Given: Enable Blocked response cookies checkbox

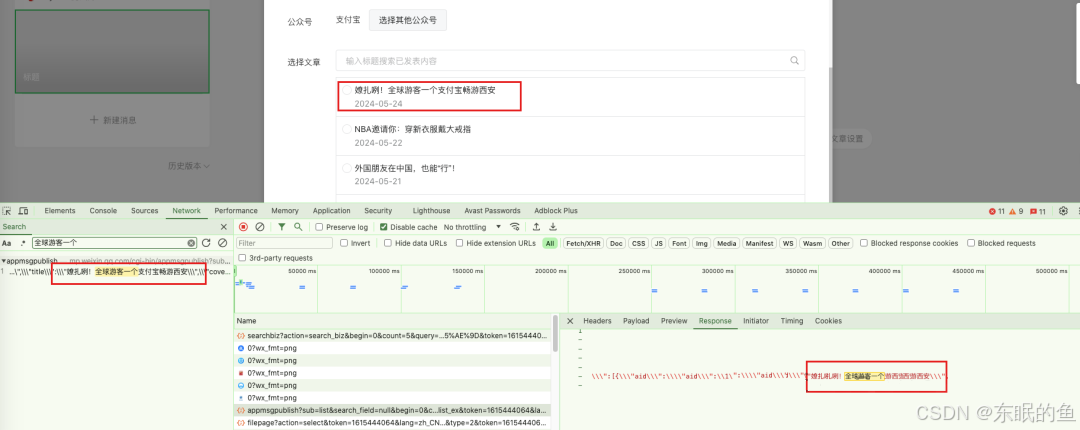Looking at the screenshot, I should [x=863, y=243].
